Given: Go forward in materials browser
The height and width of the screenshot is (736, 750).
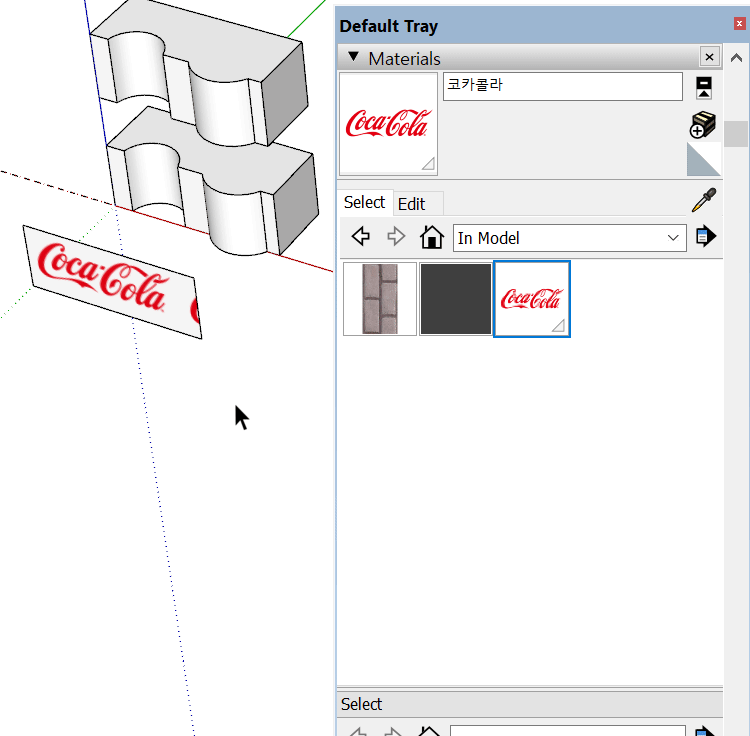Looking at the screenshot, I should pos(396,236).
